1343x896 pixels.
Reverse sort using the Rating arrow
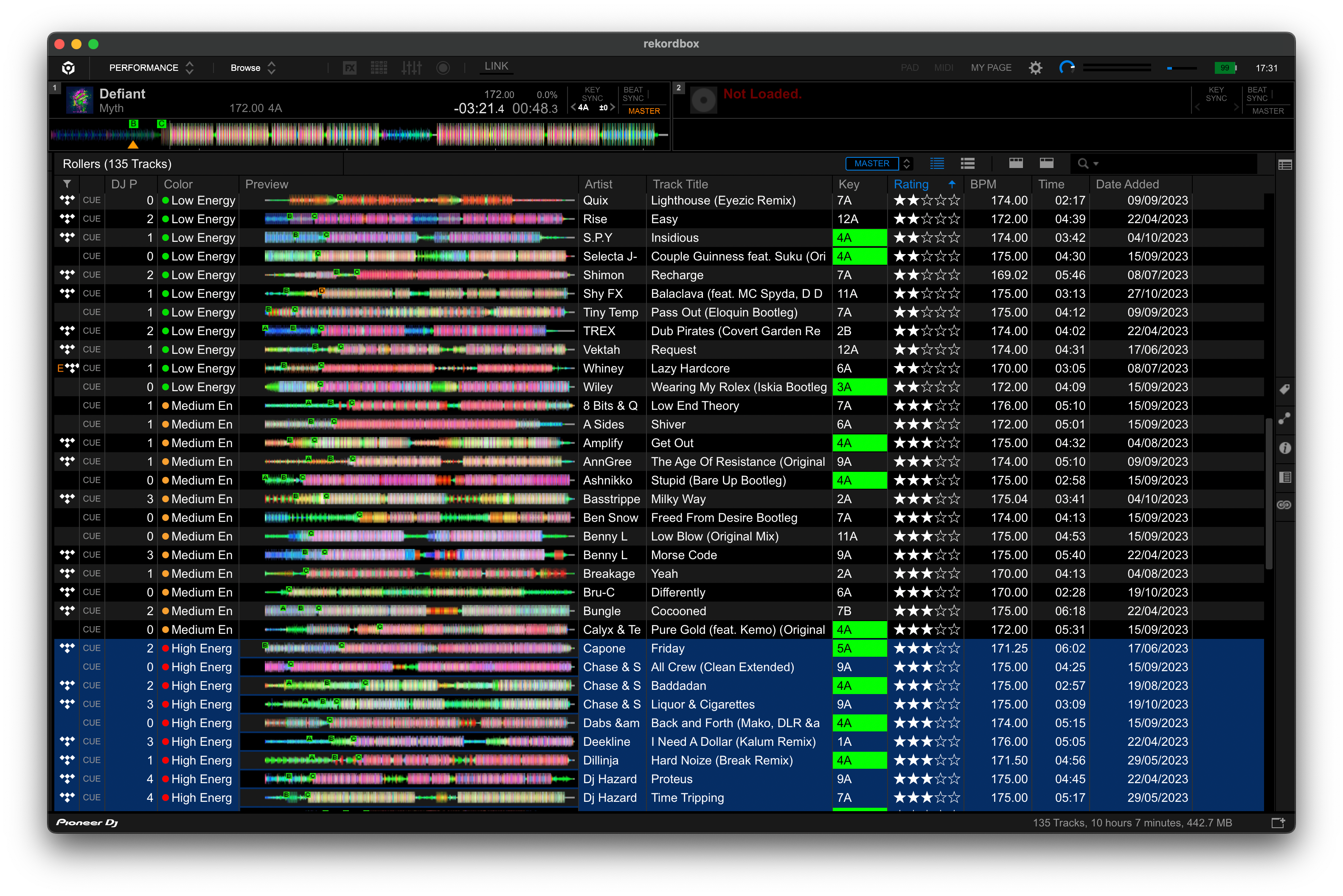click(952, 184)
